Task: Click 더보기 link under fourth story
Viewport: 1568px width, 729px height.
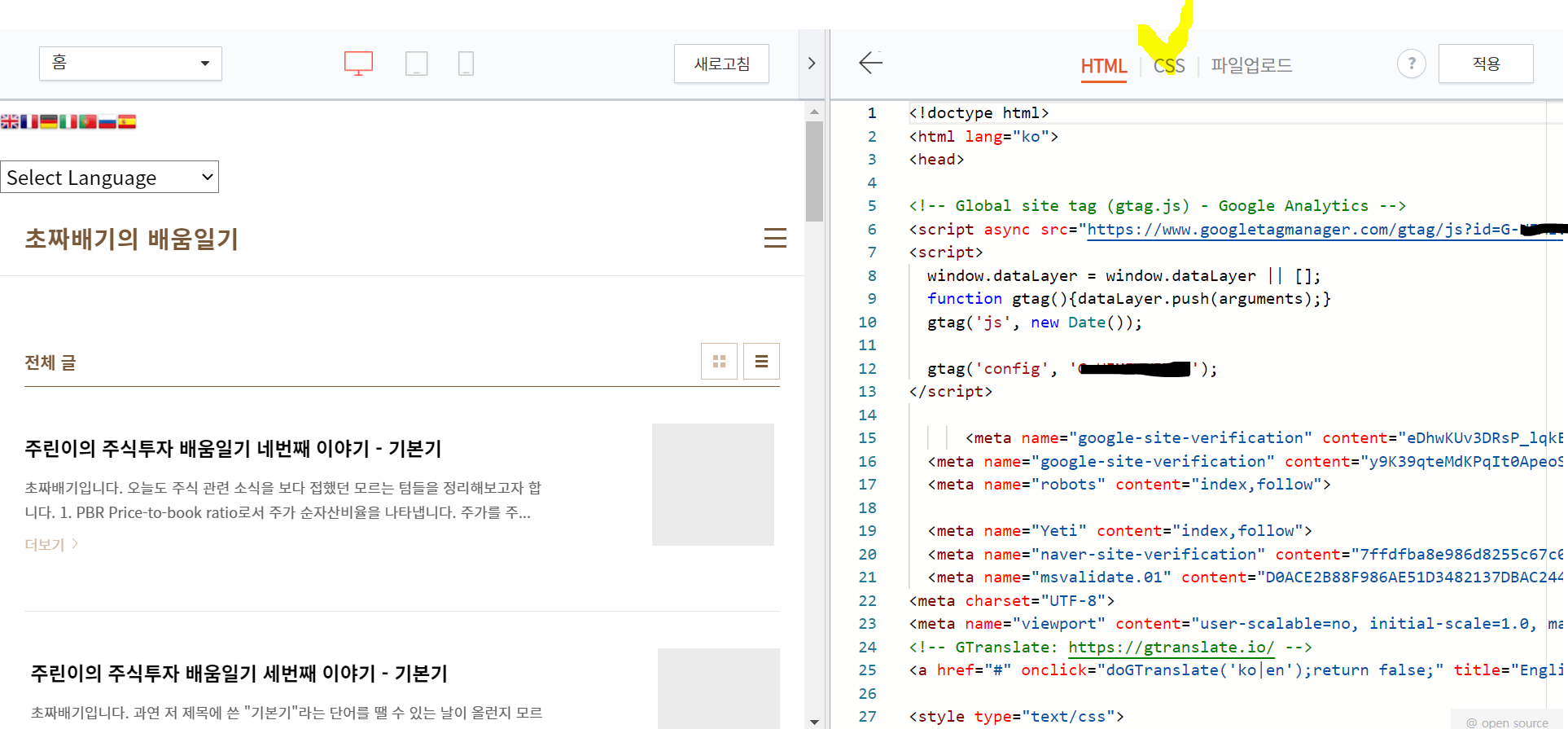Action: coord(50,544)
